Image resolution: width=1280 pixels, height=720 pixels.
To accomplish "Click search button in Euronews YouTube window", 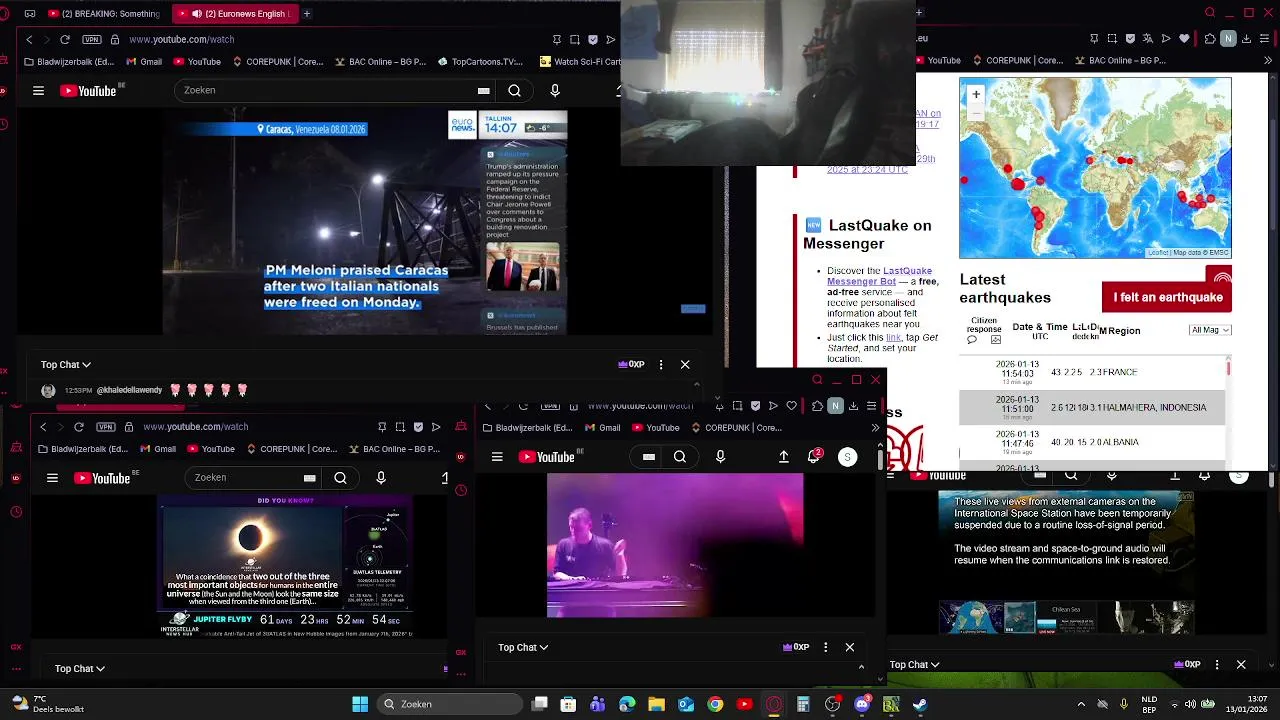I will click(514, 90).
